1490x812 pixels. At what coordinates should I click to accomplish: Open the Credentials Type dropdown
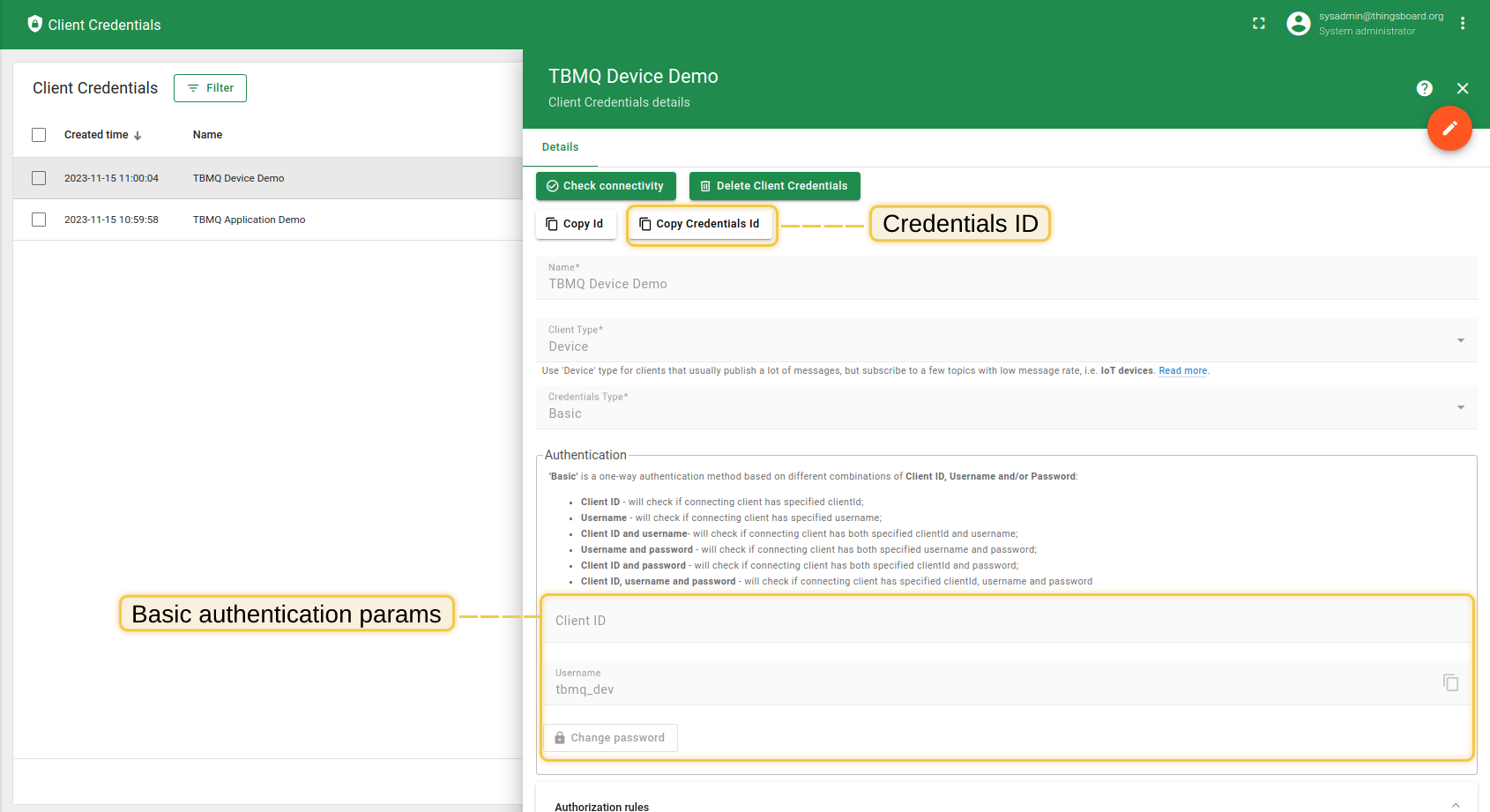pos(1007,406)
